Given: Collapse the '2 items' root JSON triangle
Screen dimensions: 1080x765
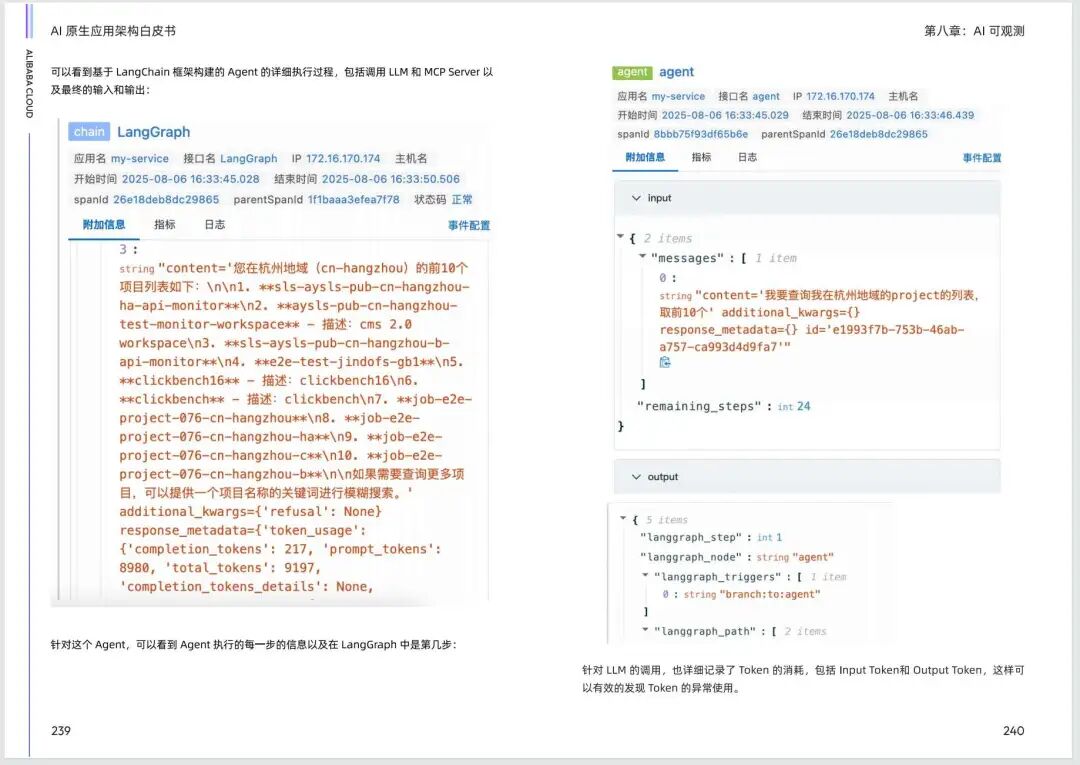Looking at the screenshot, I should point(621,237).
